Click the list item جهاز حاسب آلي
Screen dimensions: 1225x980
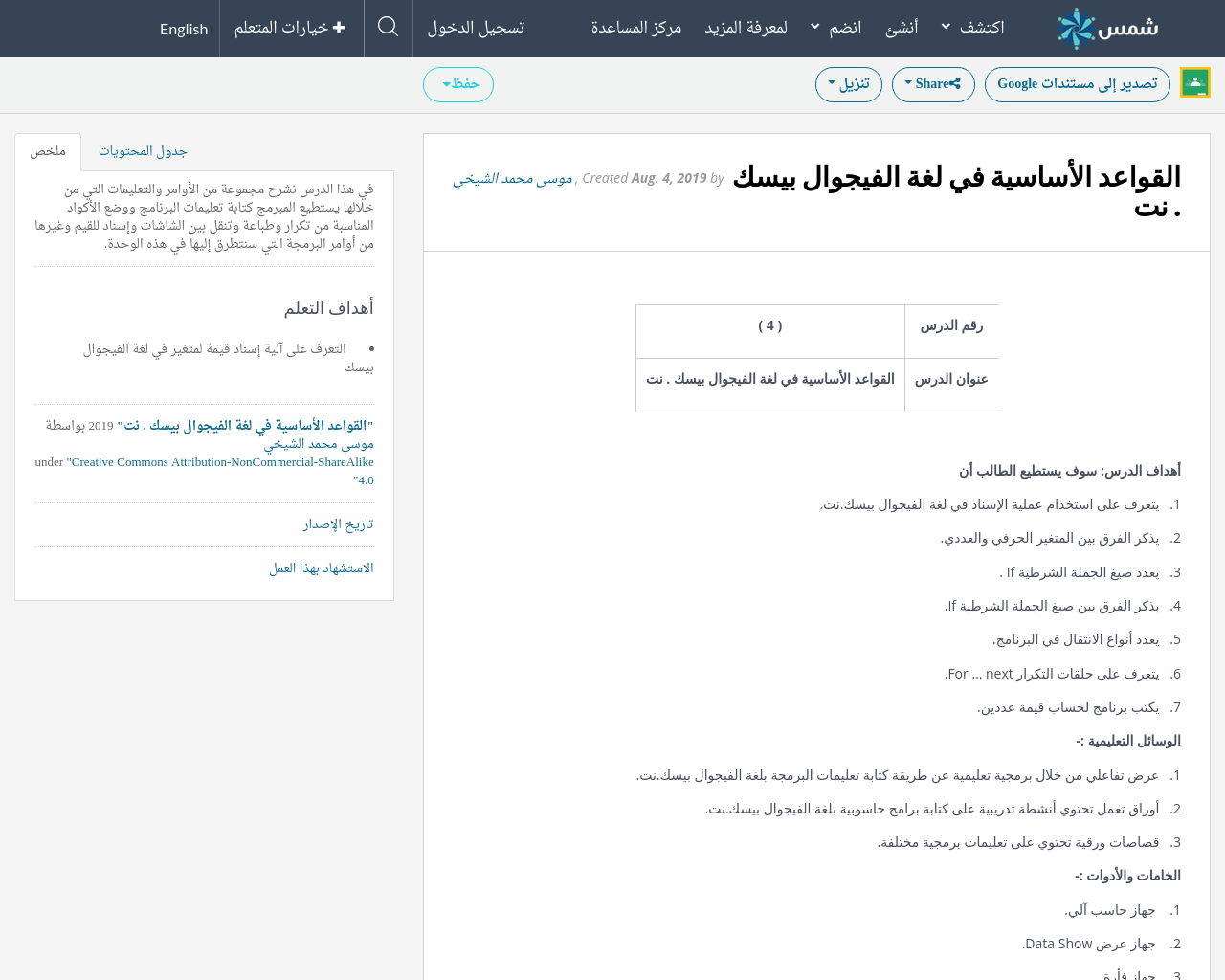pos(1110,910)
